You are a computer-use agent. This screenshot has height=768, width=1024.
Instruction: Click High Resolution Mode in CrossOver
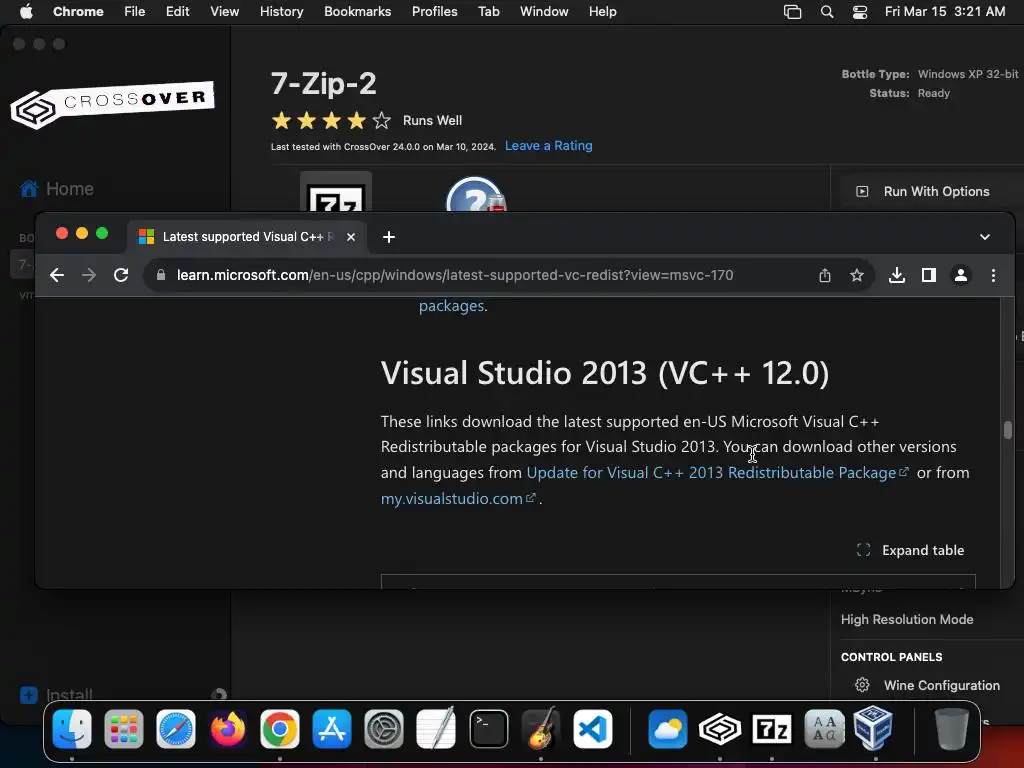(906, 619)
